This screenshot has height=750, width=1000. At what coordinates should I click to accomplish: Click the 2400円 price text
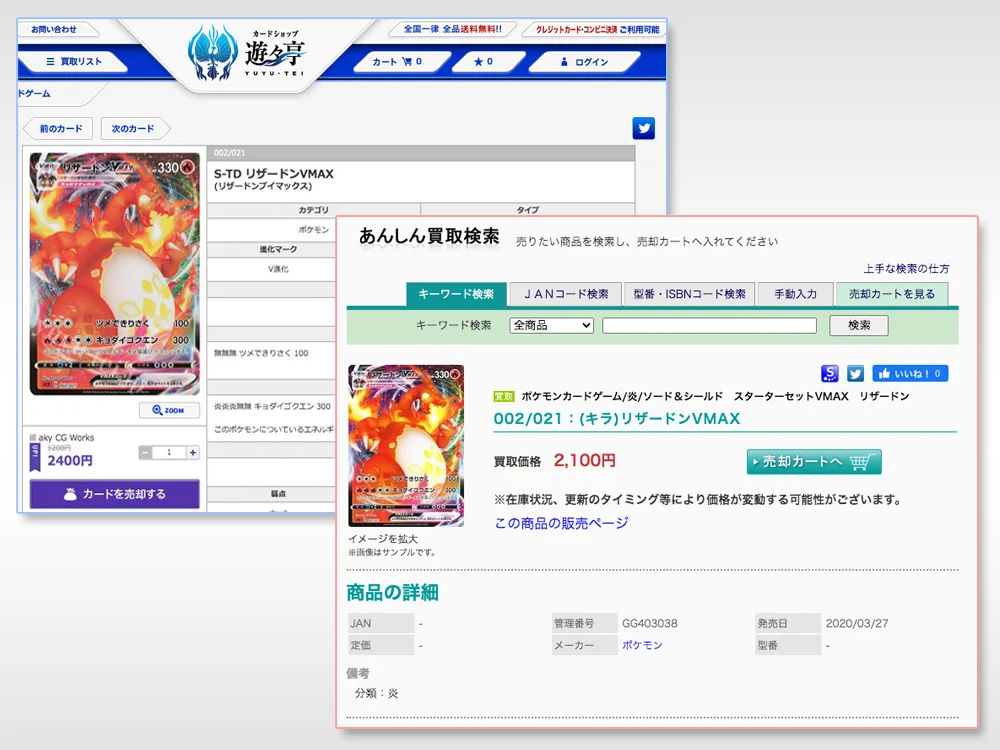coord(70,460)
